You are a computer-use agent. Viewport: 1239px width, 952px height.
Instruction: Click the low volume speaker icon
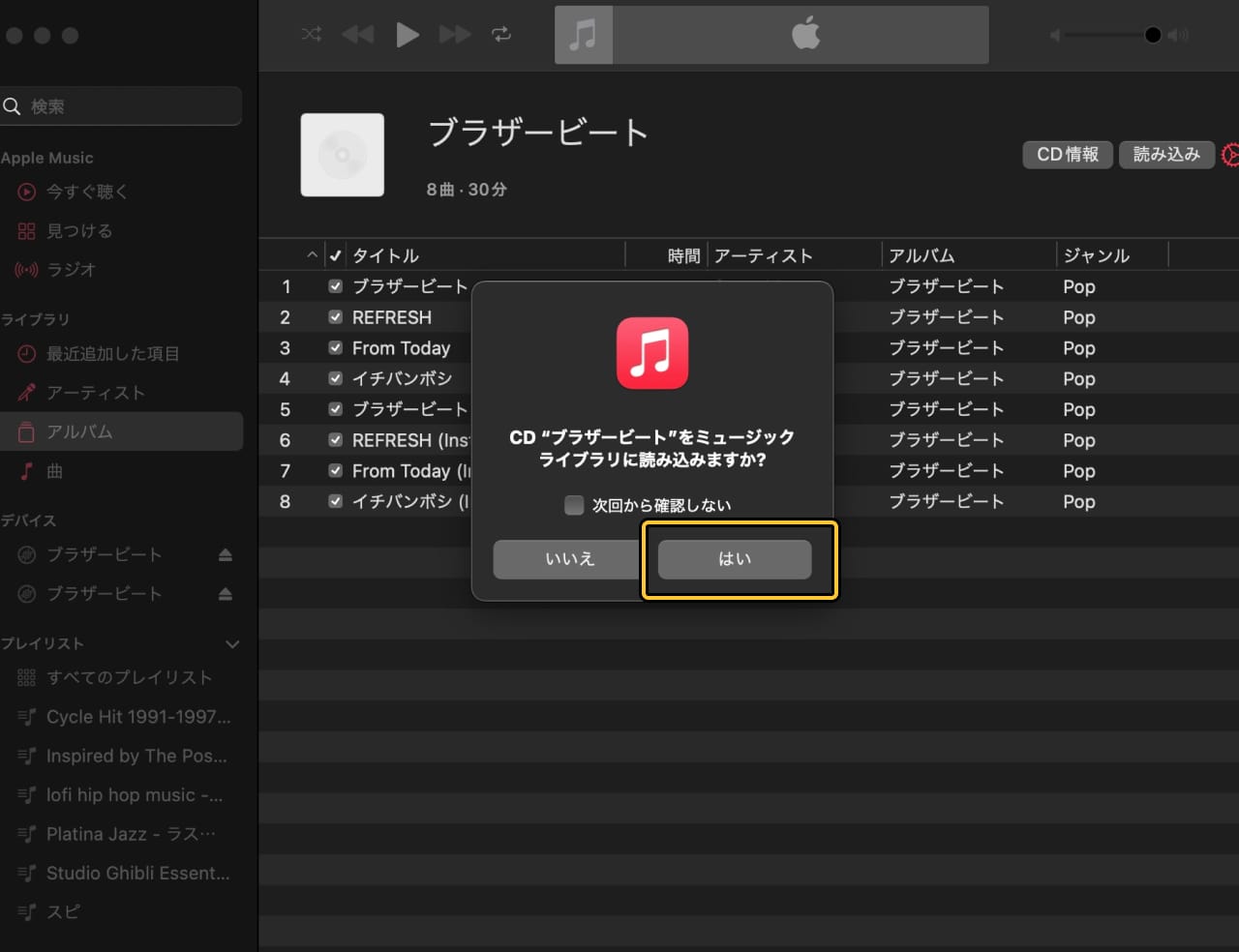(1055, 35)
